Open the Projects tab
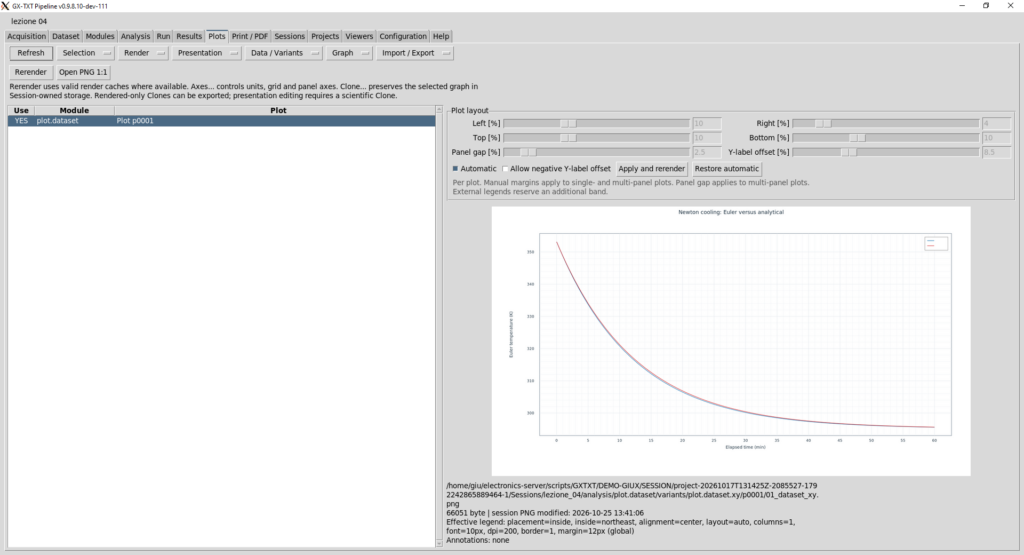Screen dimensions: 1024x555 click(325, 37)
